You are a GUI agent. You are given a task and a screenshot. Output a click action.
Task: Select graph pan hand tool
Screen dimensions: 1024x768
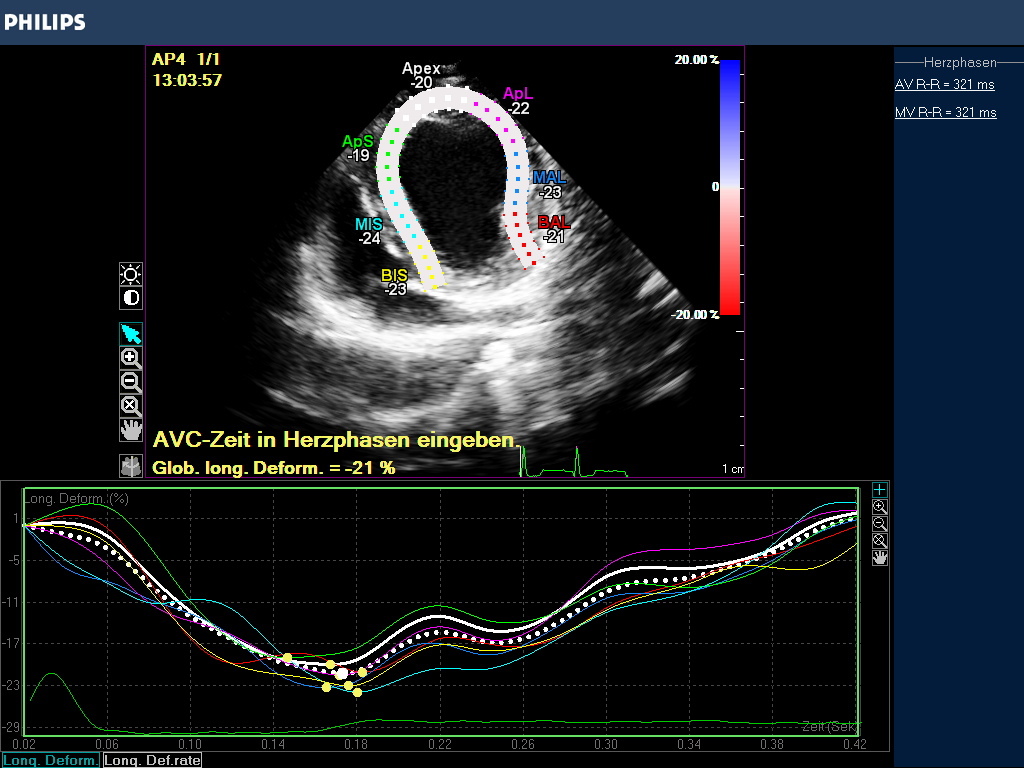[879, 558]
